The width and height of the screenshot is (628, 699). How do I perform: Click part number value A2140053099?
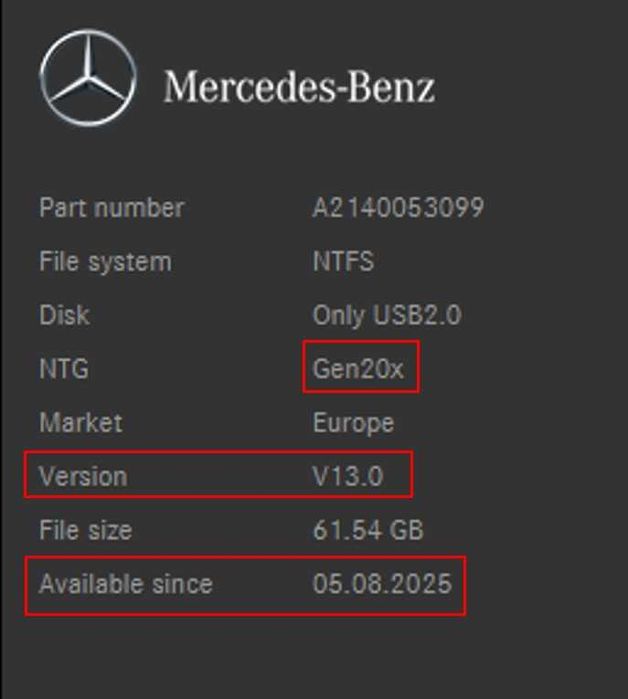tap(398, 208)
